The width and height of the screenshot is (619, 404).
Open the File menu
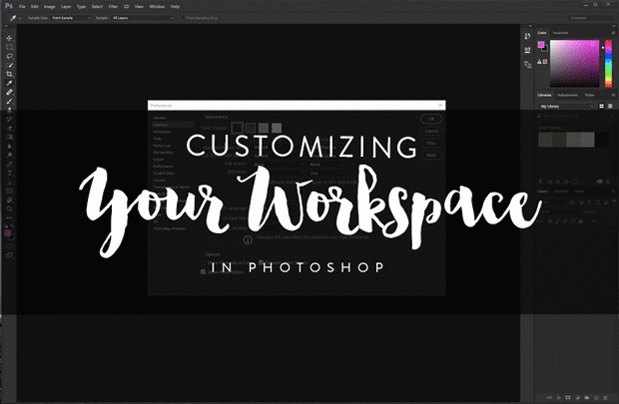coord(22,6)
